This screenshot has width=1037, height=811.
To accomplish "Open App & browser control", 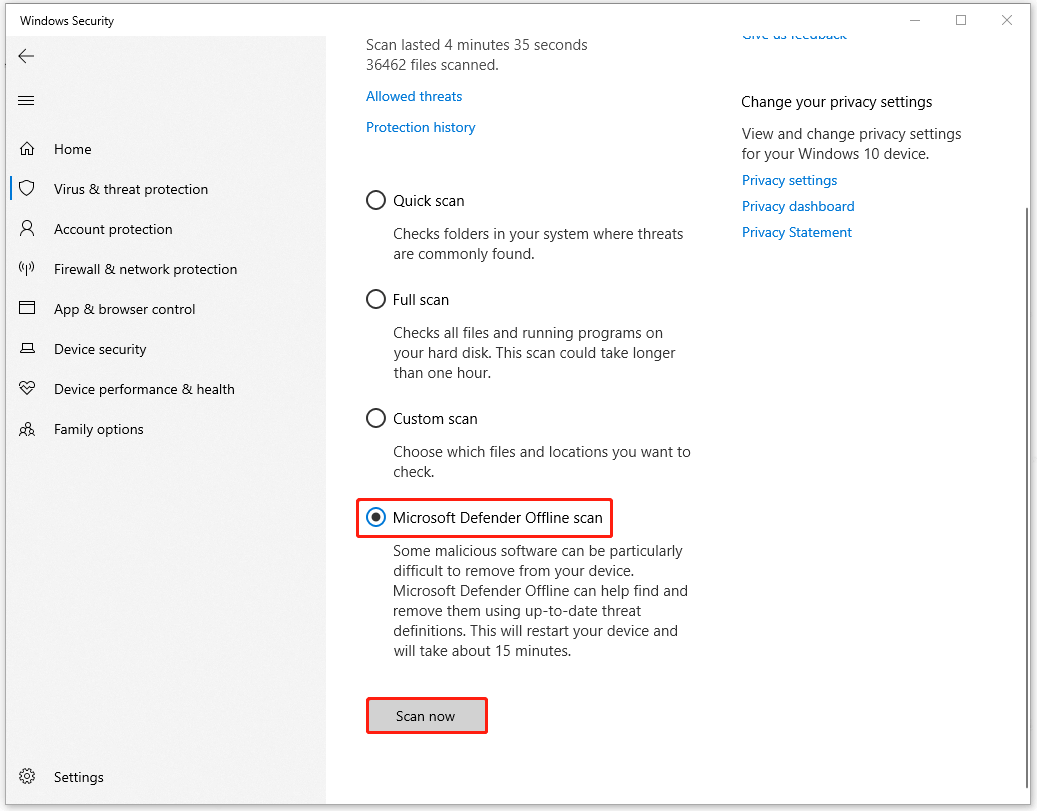I will pos(124,309).
